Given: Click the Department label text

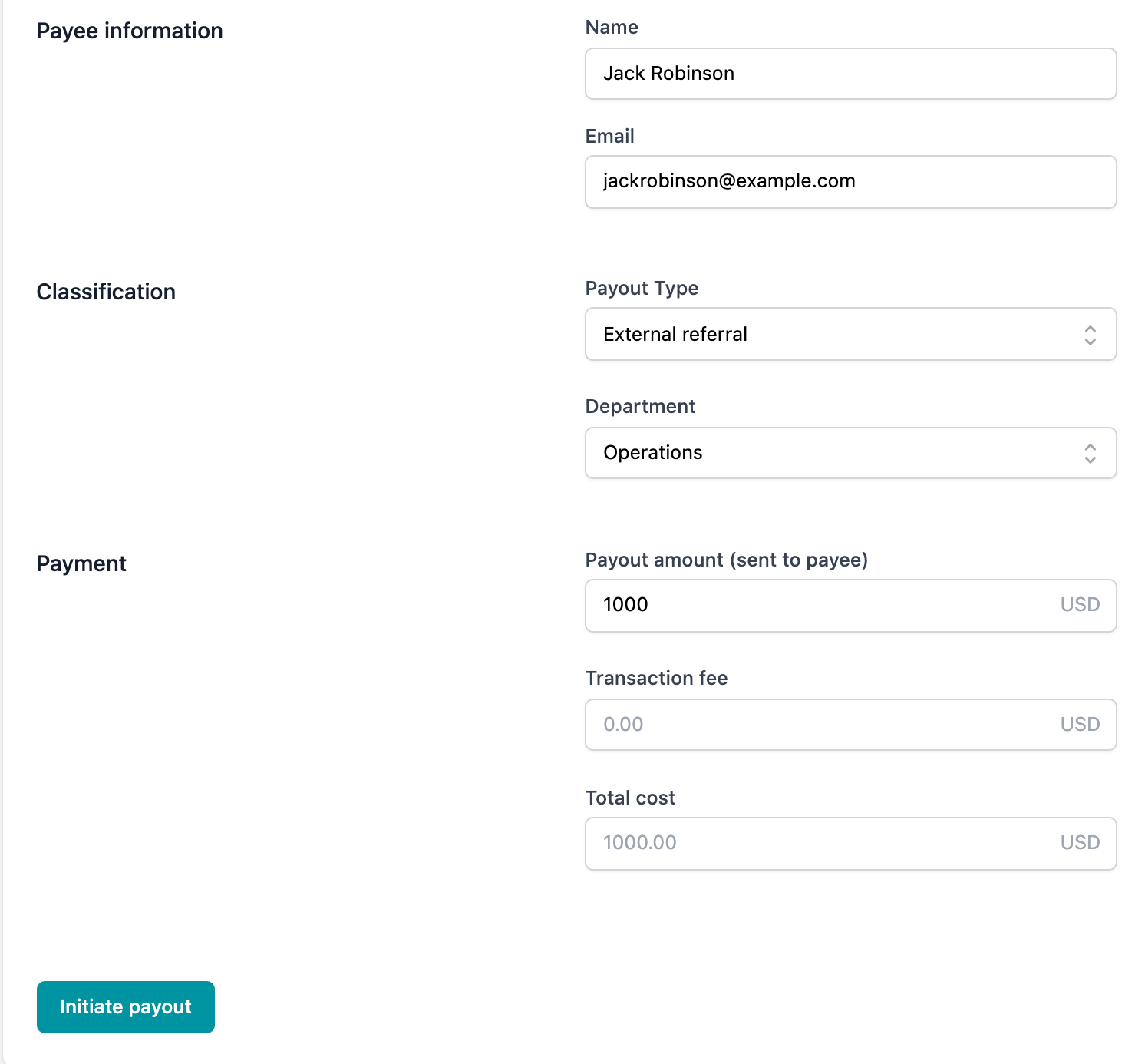Looking at the screenshot, I should click(x=640, y=407).
